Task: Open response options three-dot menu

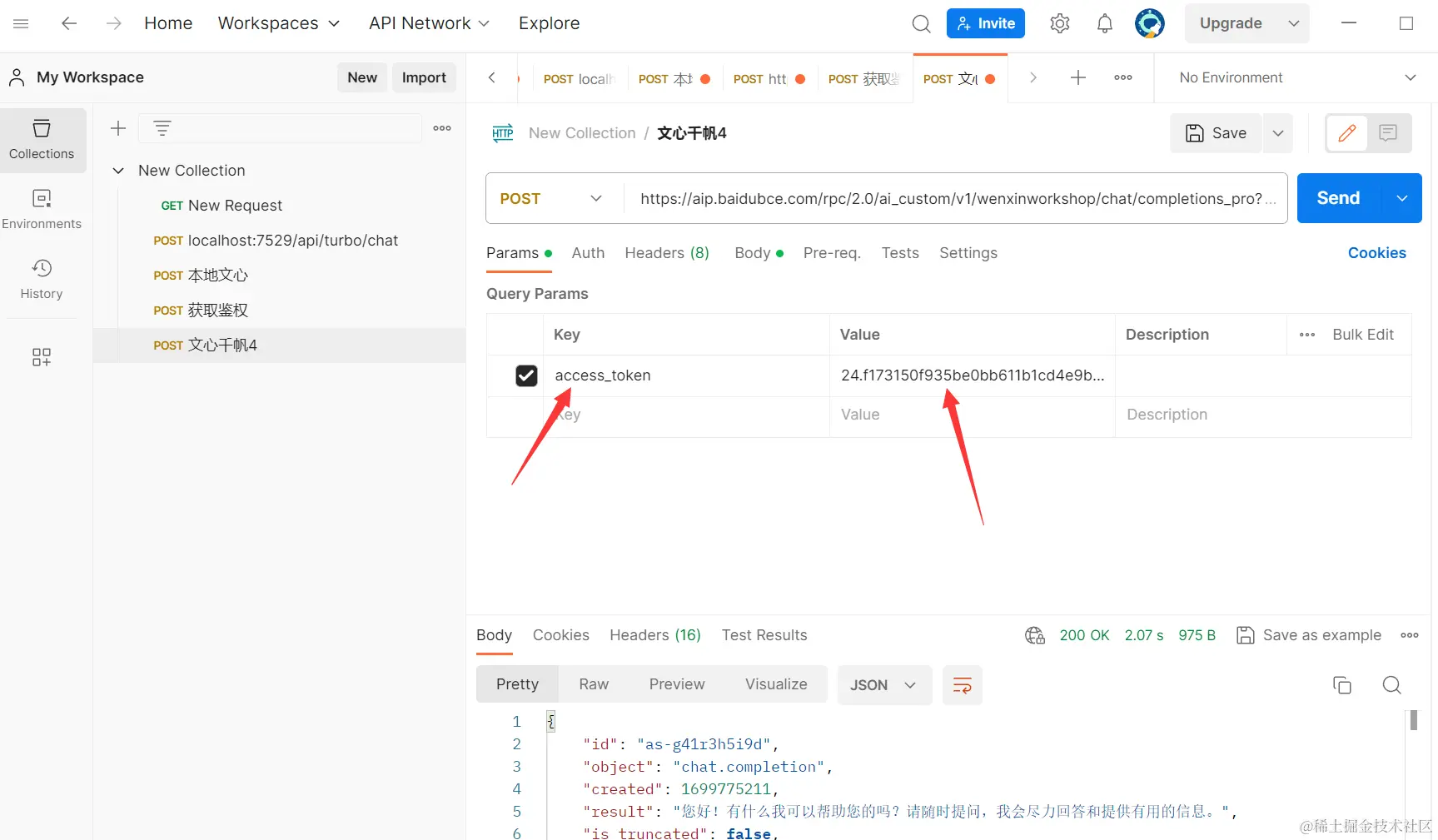Action: point(1410,635)
